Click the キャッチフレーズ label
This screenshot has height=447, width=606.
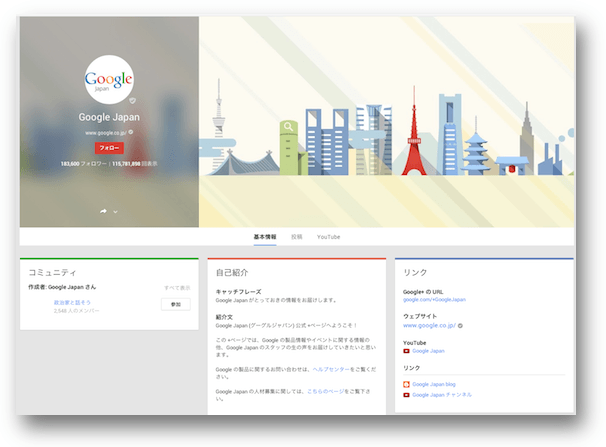[x=238, y=292]
